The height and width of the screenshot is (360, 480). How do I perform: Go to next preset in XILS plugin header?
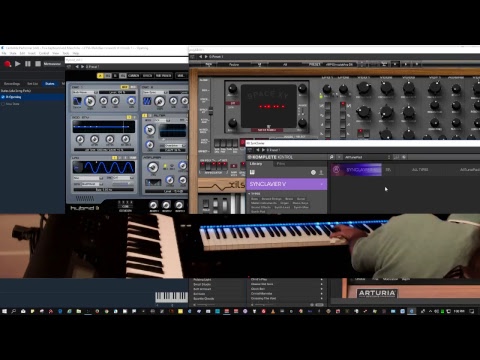[206, 57]
